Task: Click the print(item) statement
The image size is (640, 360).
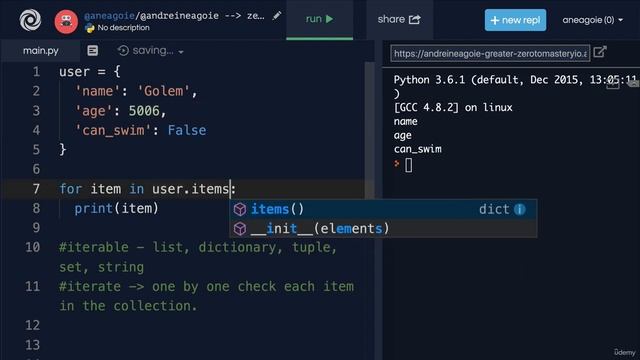Action: (116, 209)
